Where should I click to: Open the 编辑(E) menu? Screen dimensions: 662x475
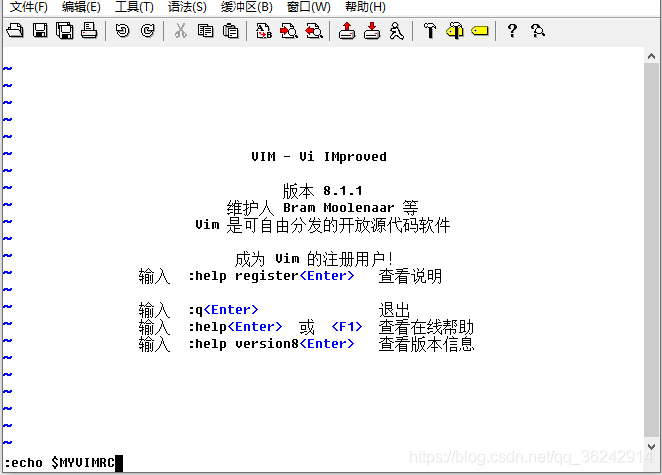pyautogui.click(x=81, y=7)
